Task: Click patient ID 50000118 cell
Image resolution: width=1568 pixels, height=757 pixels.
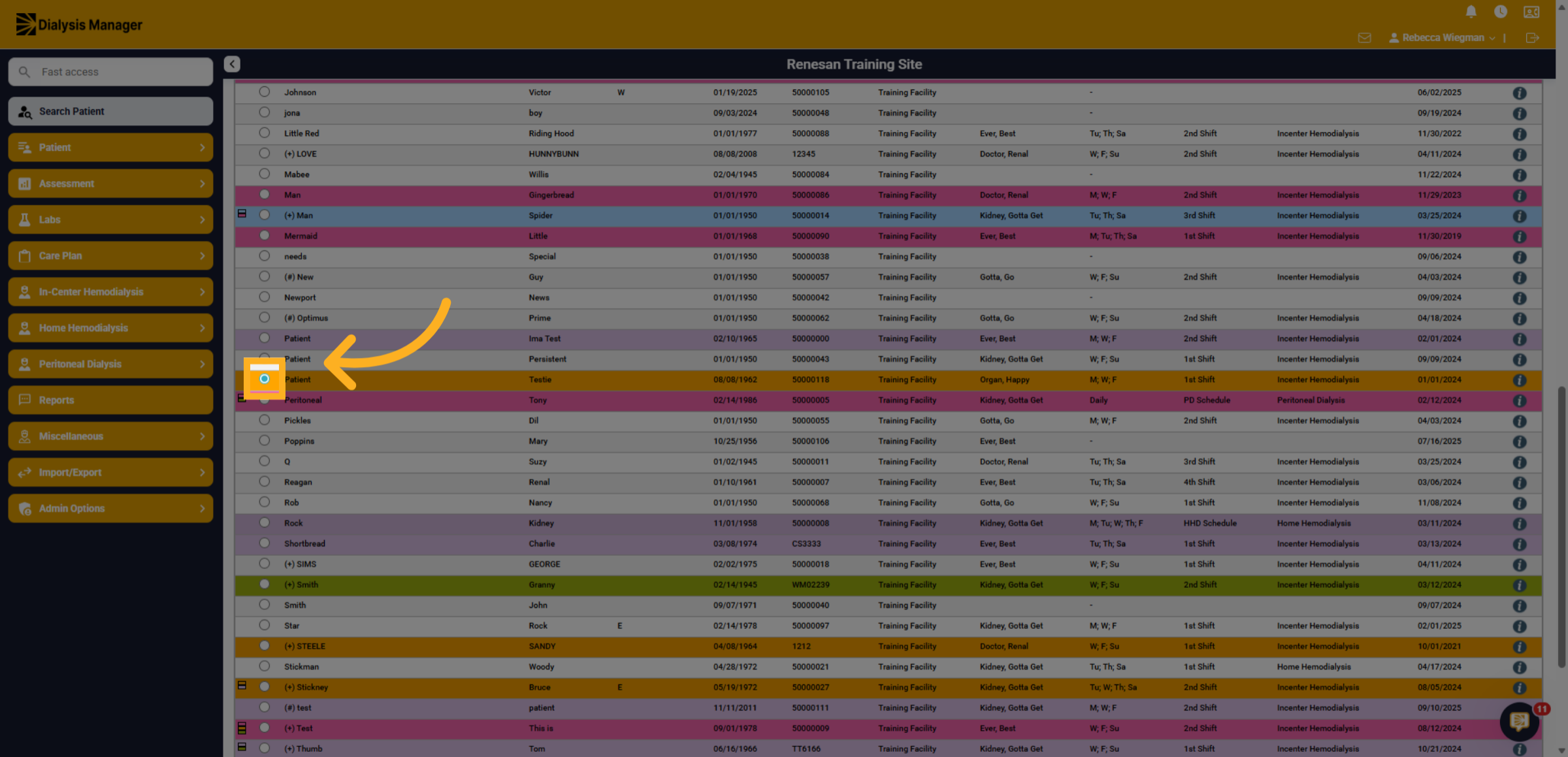Action: point(810,380)
